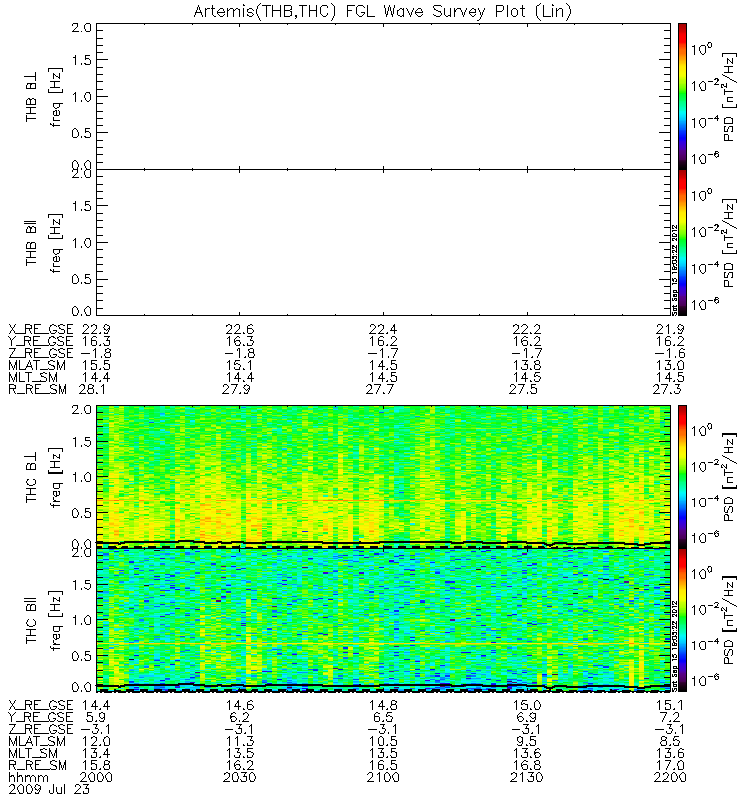Image resolution: width=750 pixels, height=800 pixels.
Task: Click the R_RE_SM value '27.7'
Action: (380, 389)
